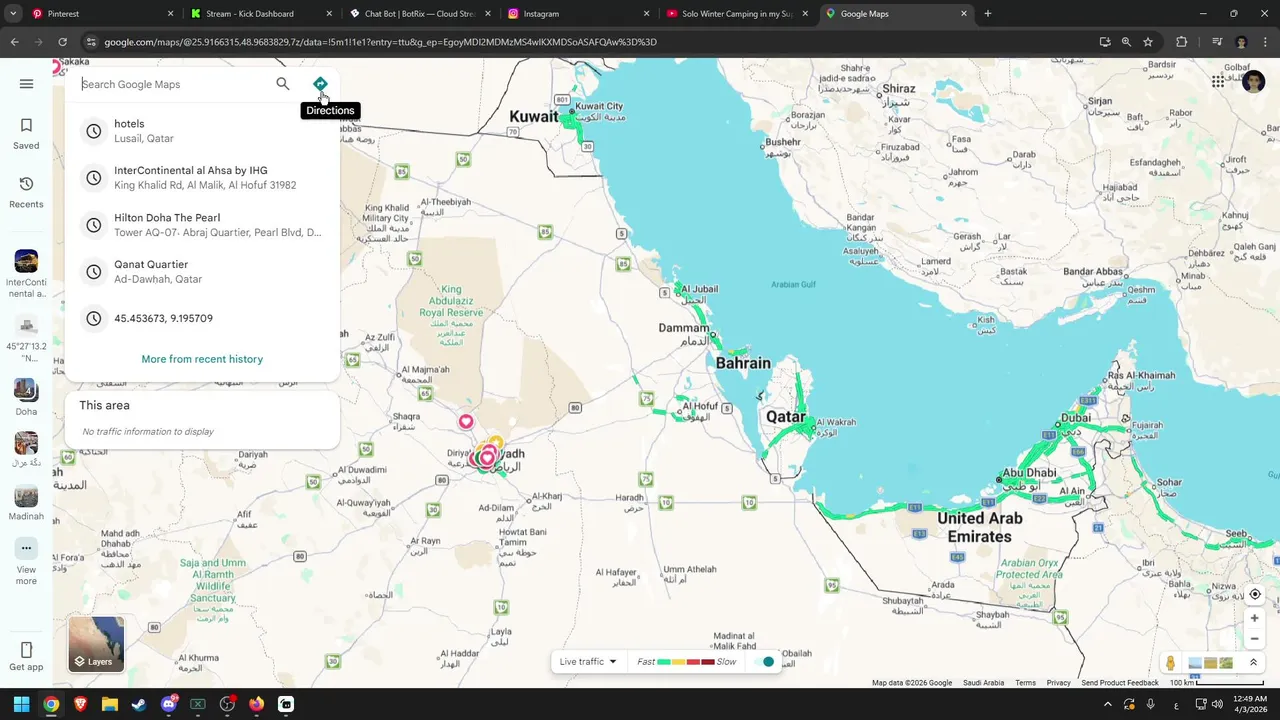This screenshot has width=1280, height=720.
Task: Click View more ellipsis in sidebar
Action: 26,548
